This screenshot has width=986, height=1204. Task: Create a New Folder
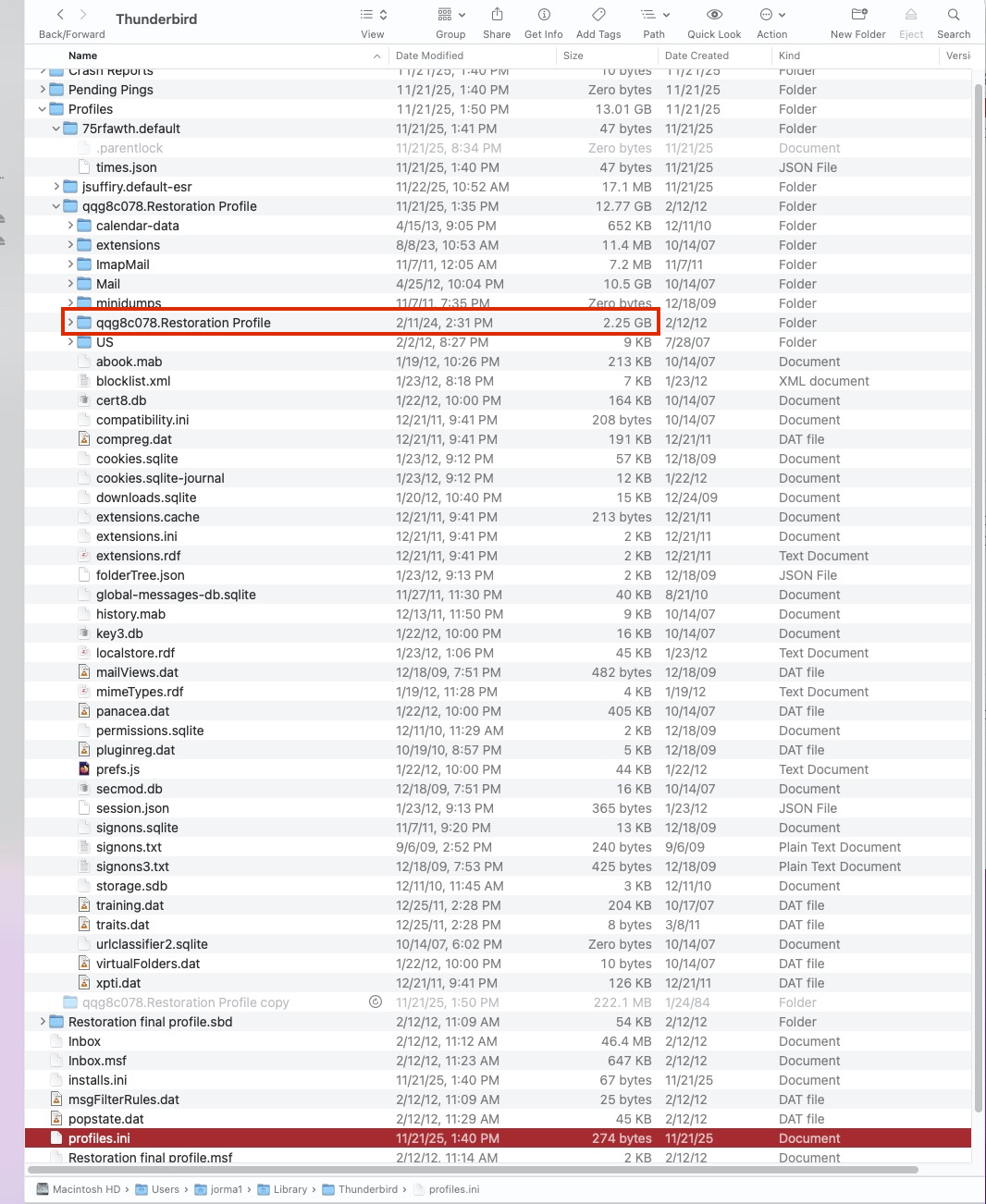(858, 15)
